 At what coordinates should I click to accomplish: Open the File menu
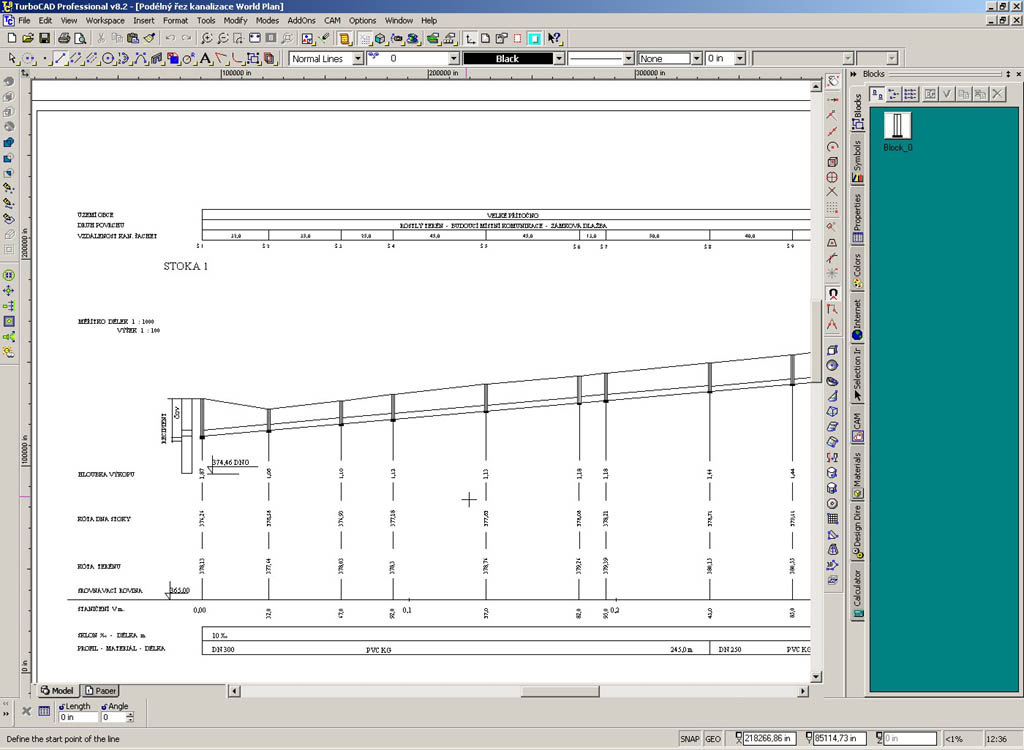point(24,21)
